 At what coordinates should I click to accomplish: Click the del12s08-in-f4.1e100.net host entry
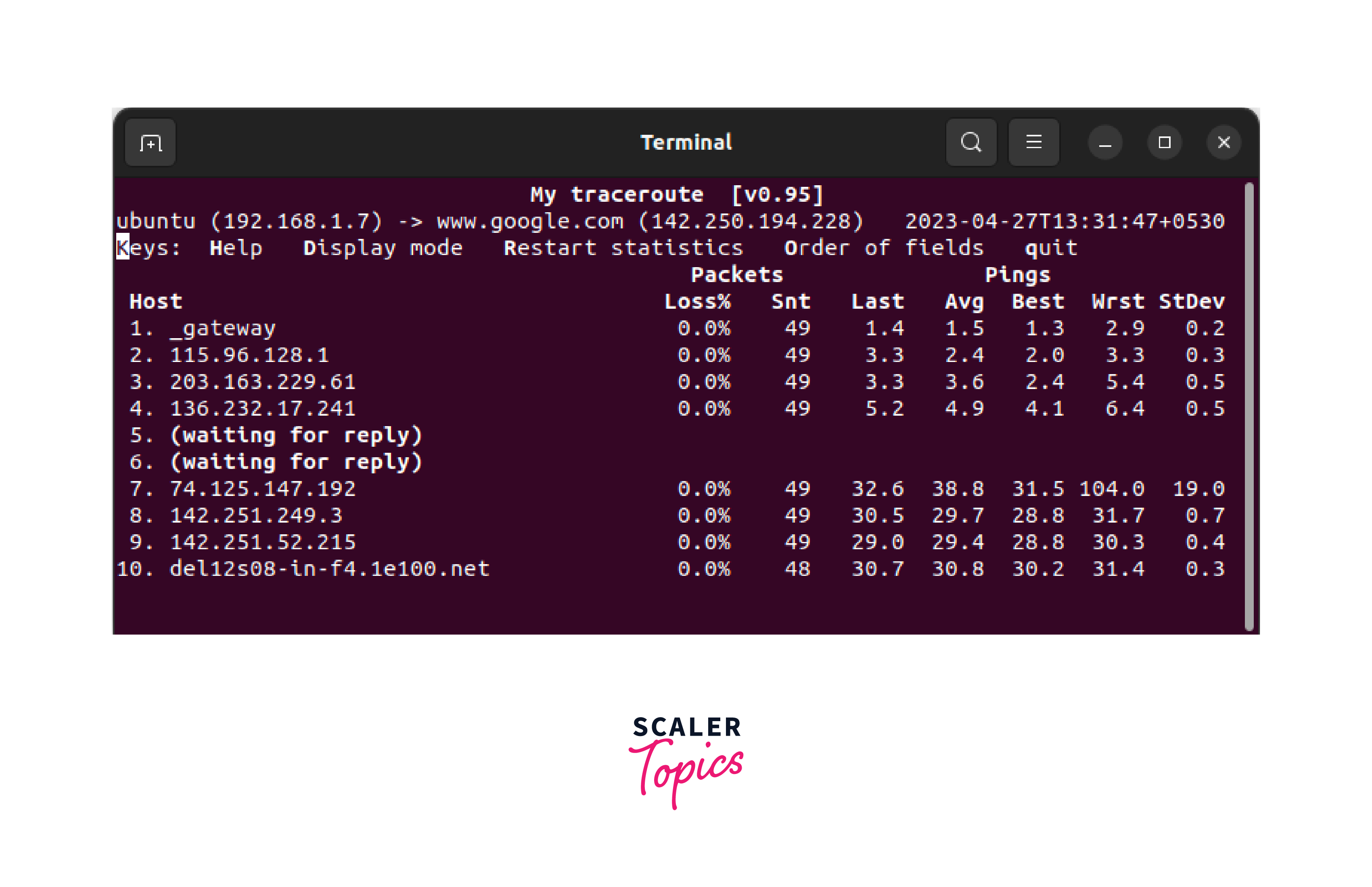[x=329, y=569]
